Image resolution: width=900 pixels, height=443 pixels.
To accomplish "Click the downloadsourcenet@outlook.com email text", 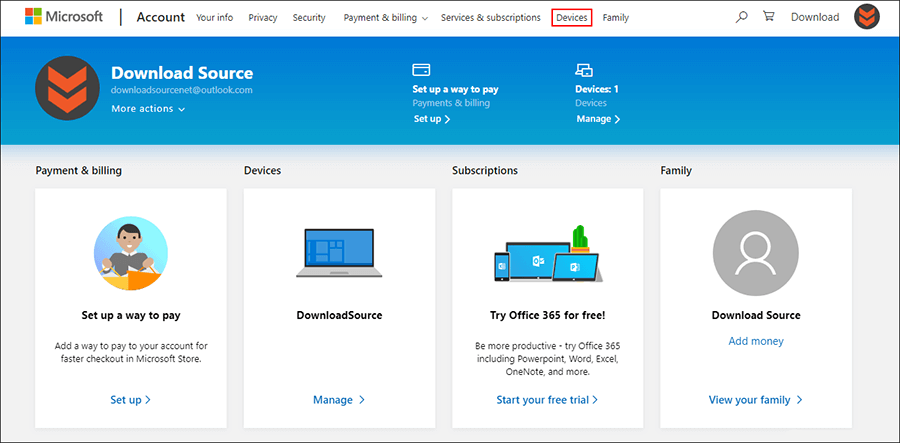I will [x=181, y=90].
